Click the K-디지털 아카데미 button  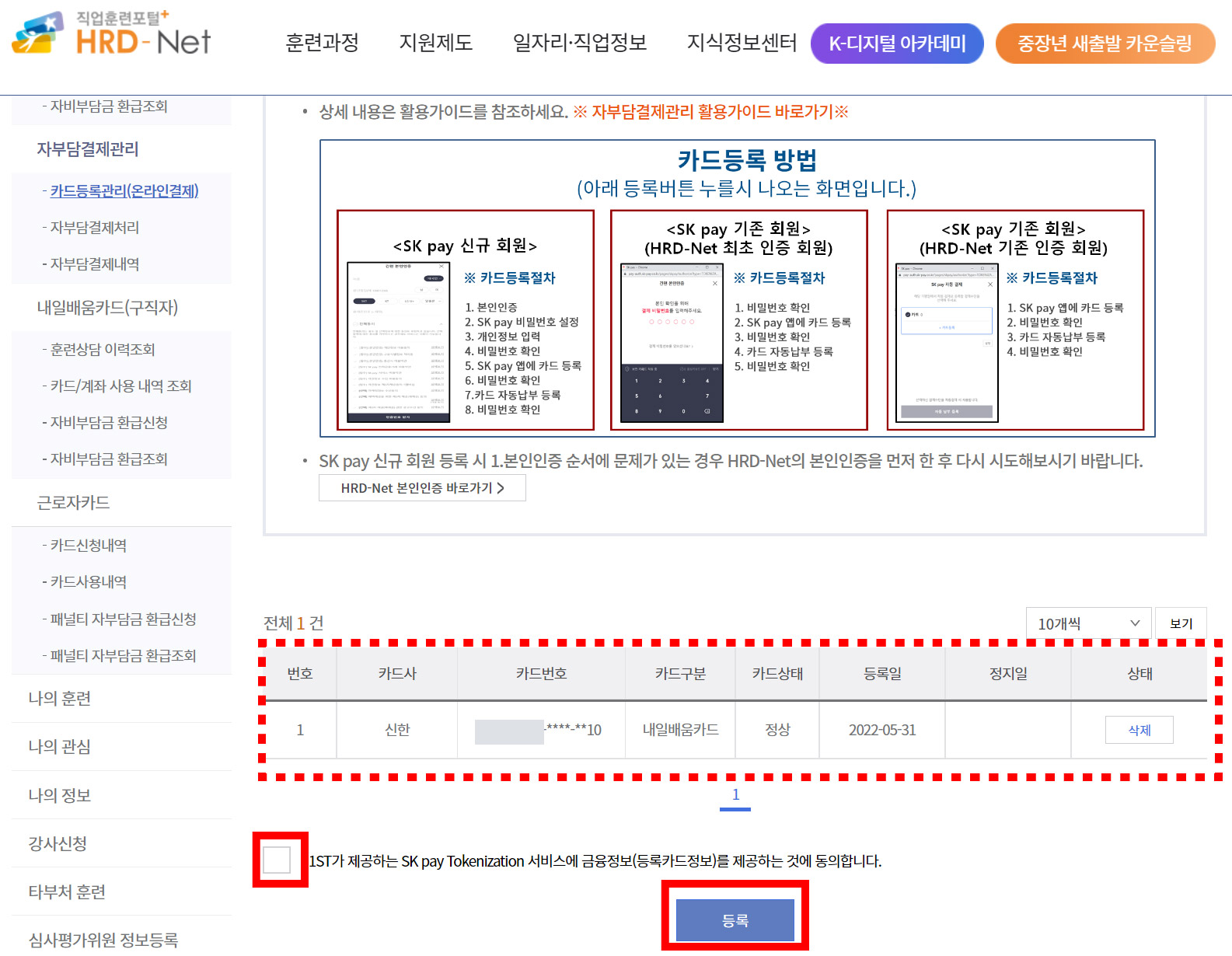[x=897, y=44]
